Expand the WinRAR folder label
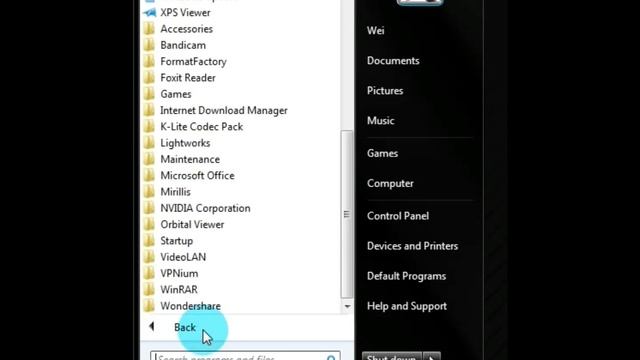The height and width of the screenshot is (360, 640). 179,290
